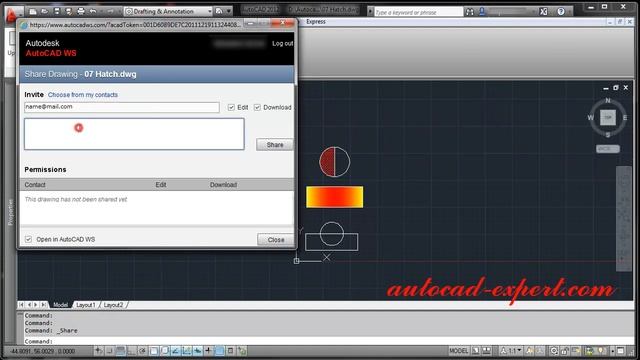Click the Sign In user icon

point(482,11)
